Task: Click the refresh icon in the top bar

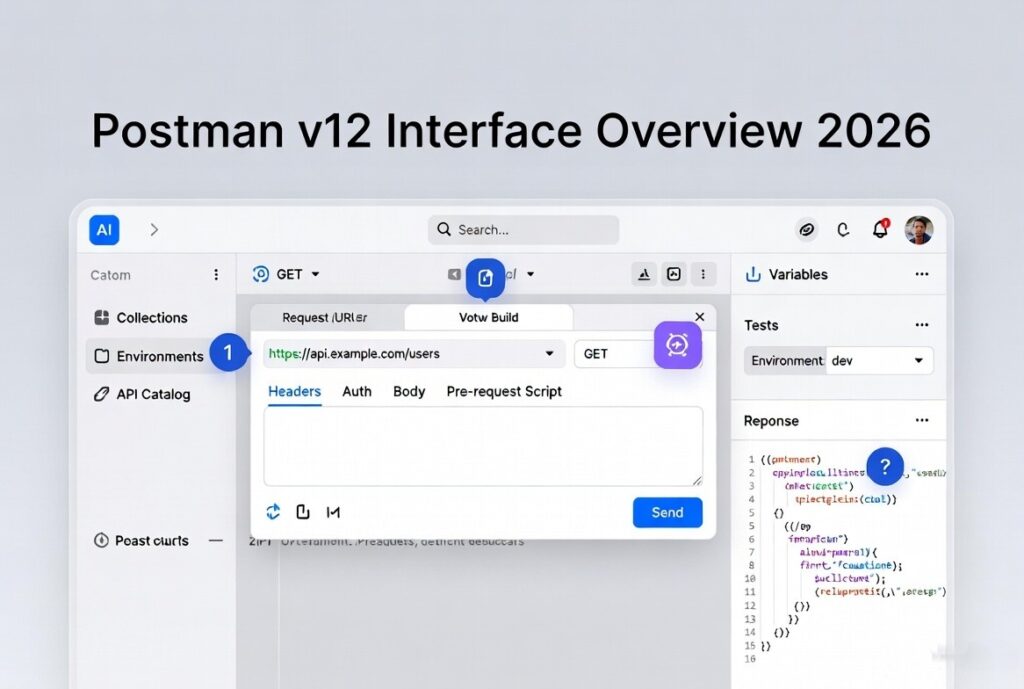Action: tap(843, 230)
